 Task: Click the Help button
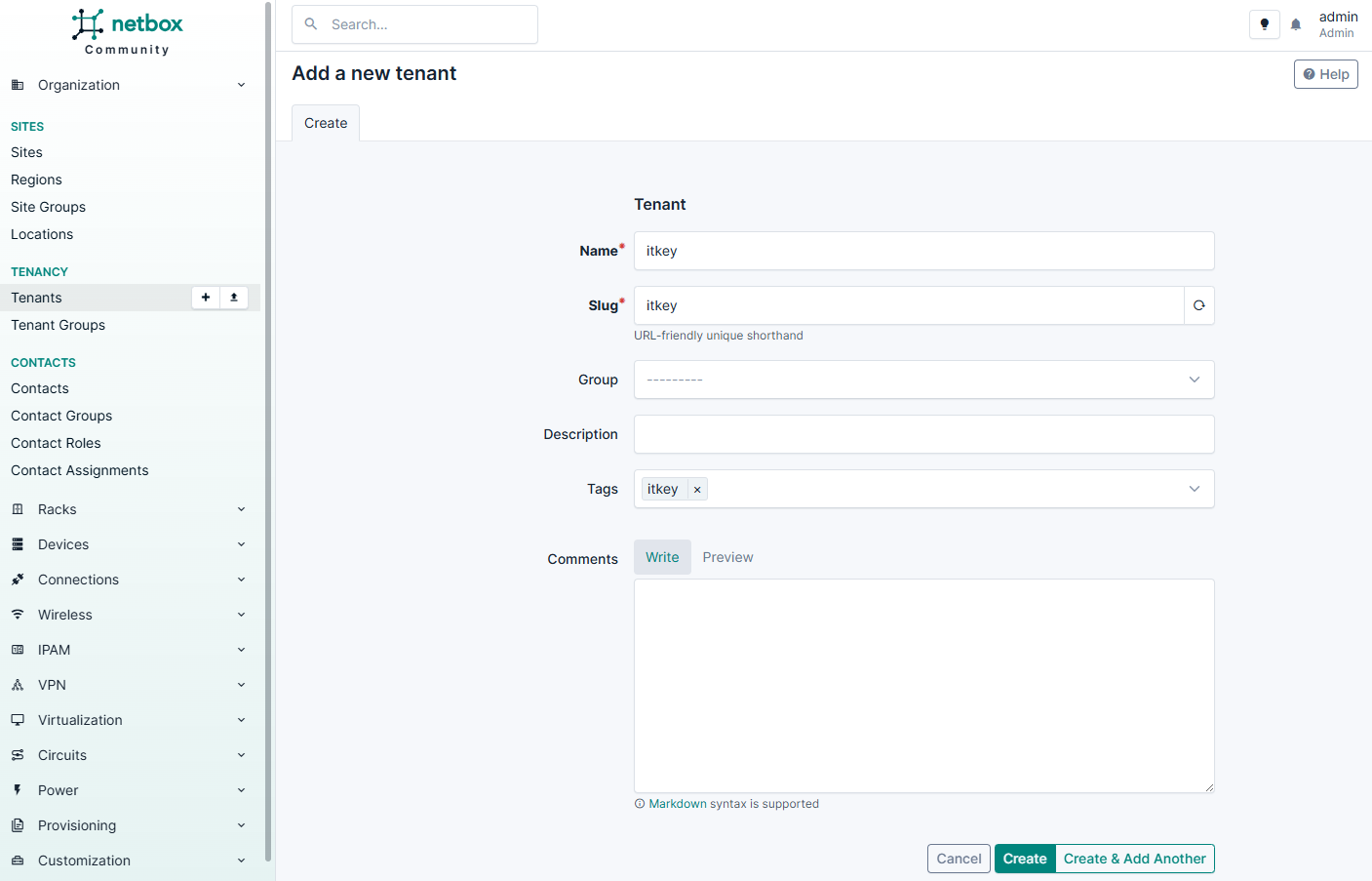click(1325, 74)
